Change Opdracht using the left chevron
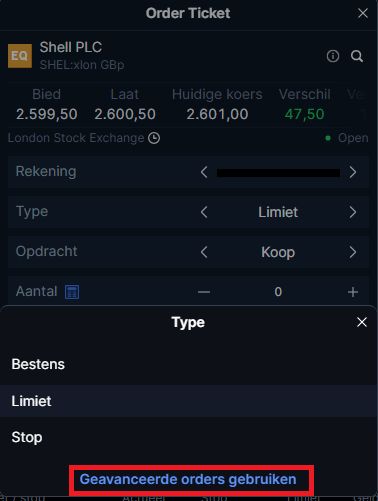Viewport: 378px width, 501px height. point(204,252)
